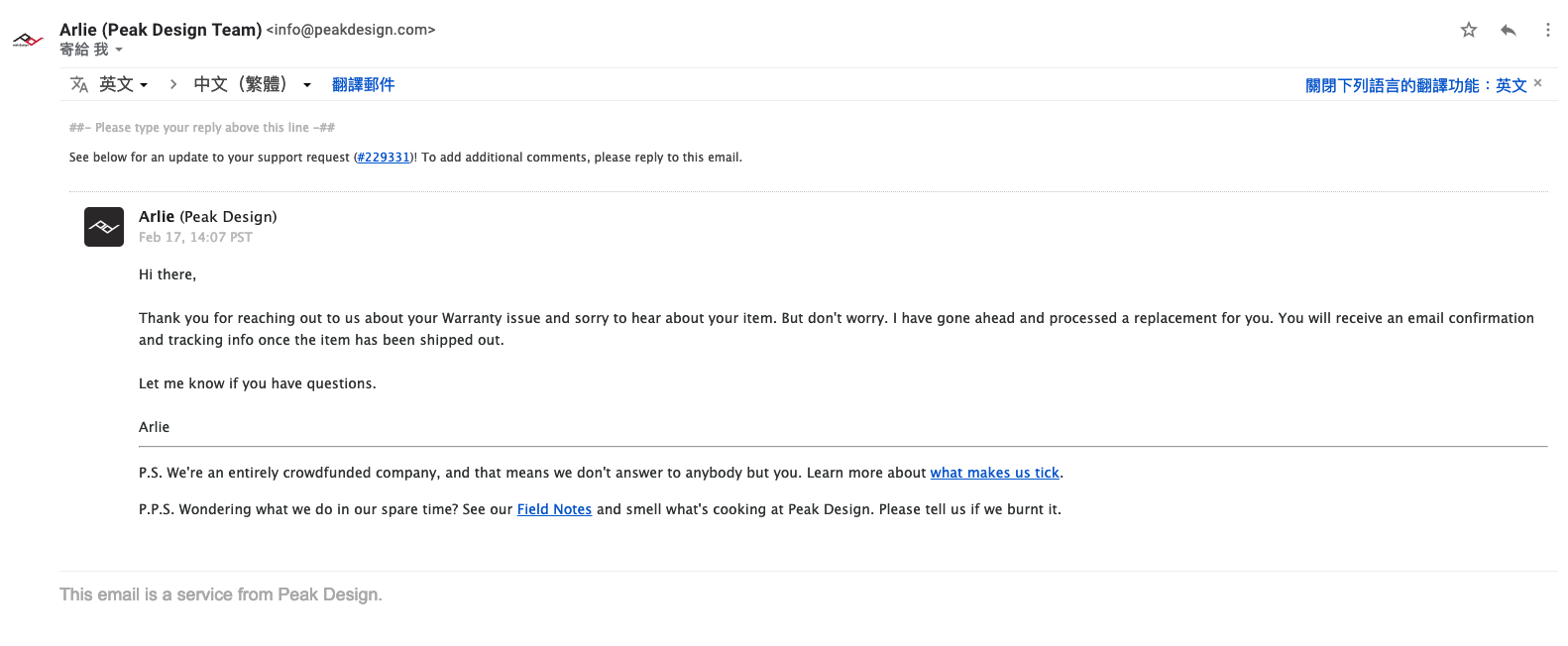Open the 英文 source language dropdown
1568x646 pixels.
[x=124, y=84]
